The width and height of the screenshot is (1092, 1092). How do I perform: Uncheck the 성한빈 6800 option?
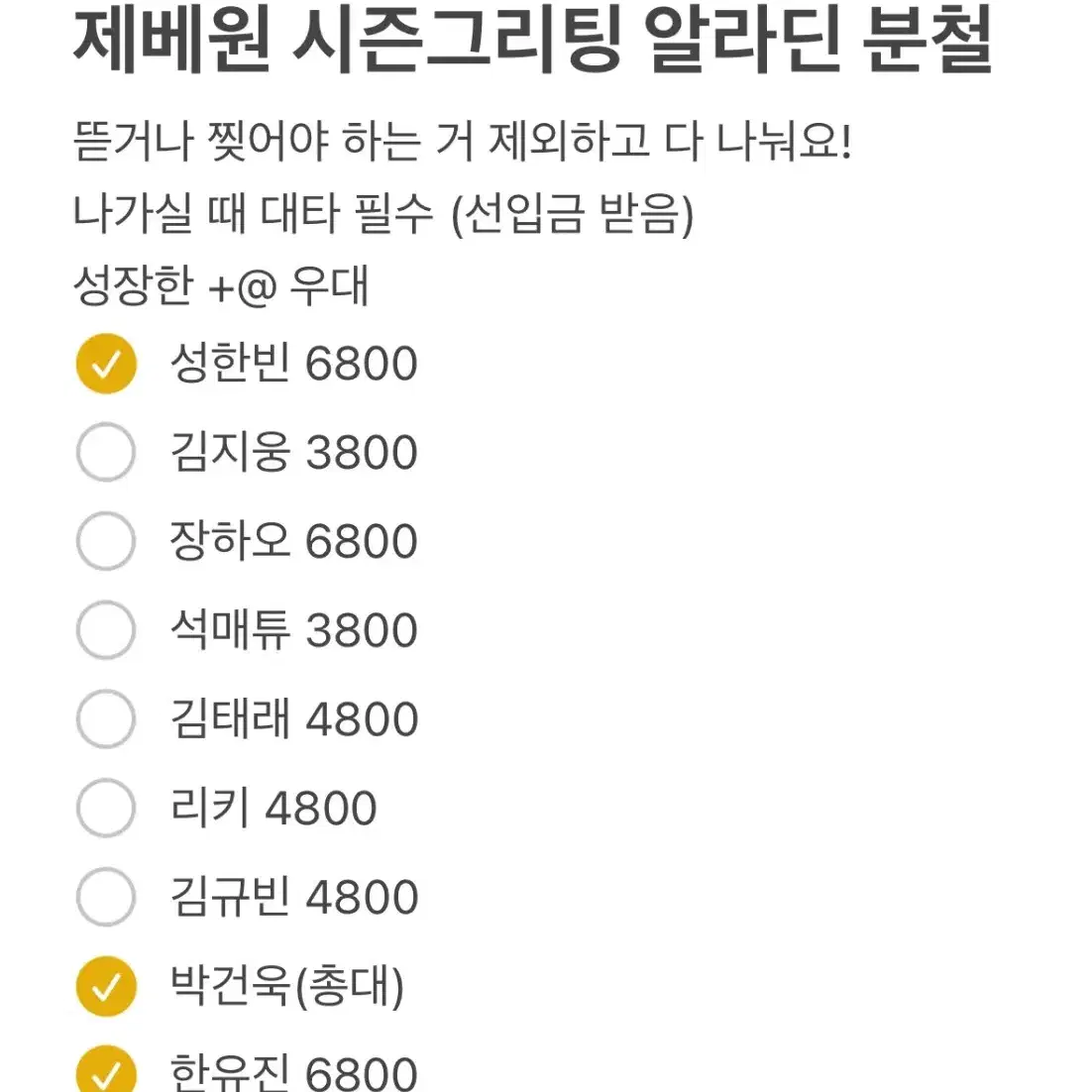click(x=106, y=364)
